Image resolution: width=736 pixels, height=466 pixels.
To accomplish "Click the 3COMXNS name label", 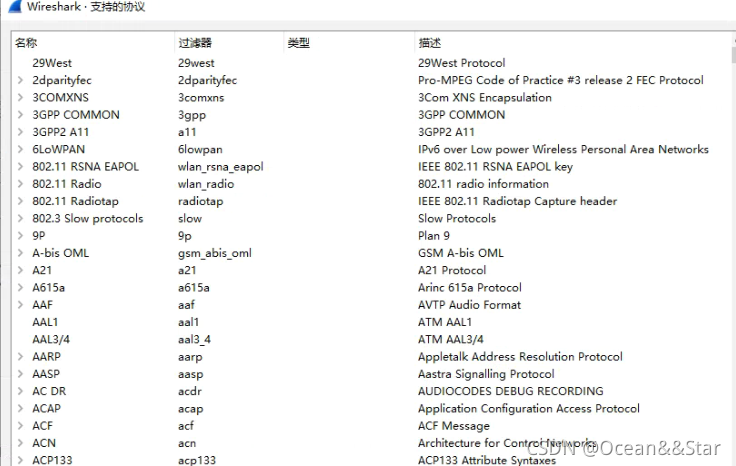I will pyautogui.click(x=61, y=98).
